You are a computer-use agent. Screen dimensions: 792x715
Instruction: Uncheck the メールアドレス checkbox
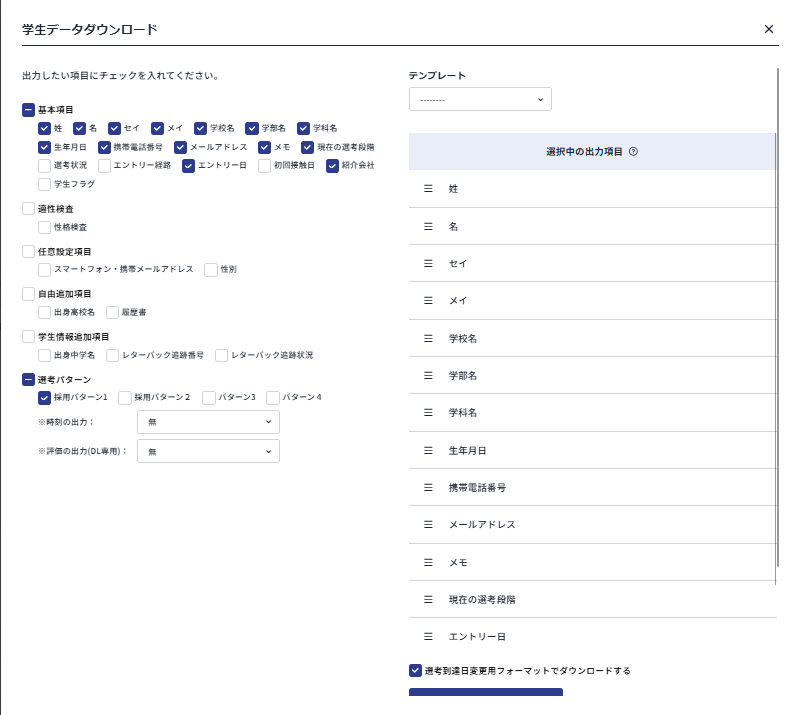180,147
